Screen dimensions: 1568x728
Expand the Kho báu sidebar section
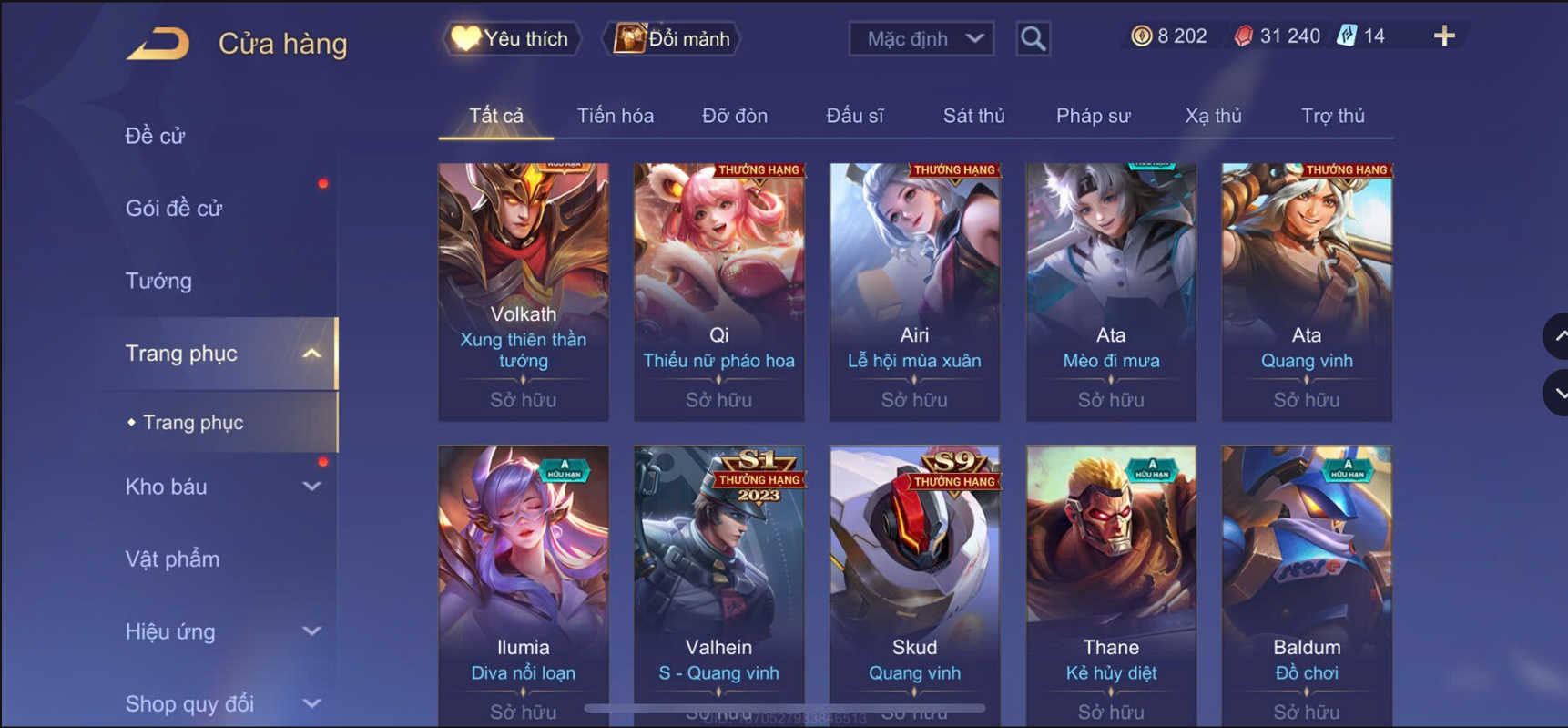(x=311, y=487)
